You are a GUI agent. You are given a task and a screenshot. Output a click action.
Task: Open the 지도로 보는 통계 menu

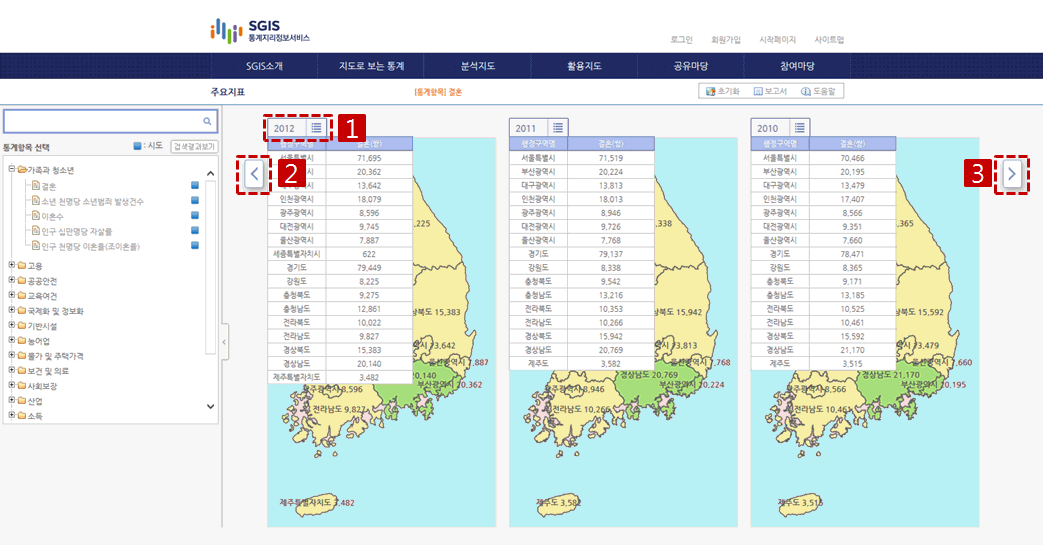371,66
